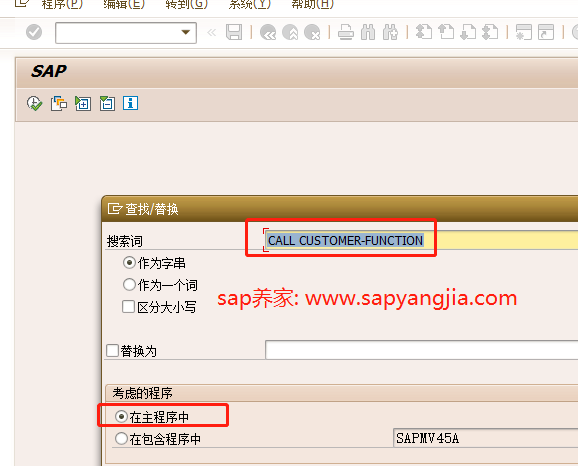Image resolution: width=578 pixels, height=466 pixels.
Task: Click the Print icon in toolbar
Action: click(x=346, y=32)
